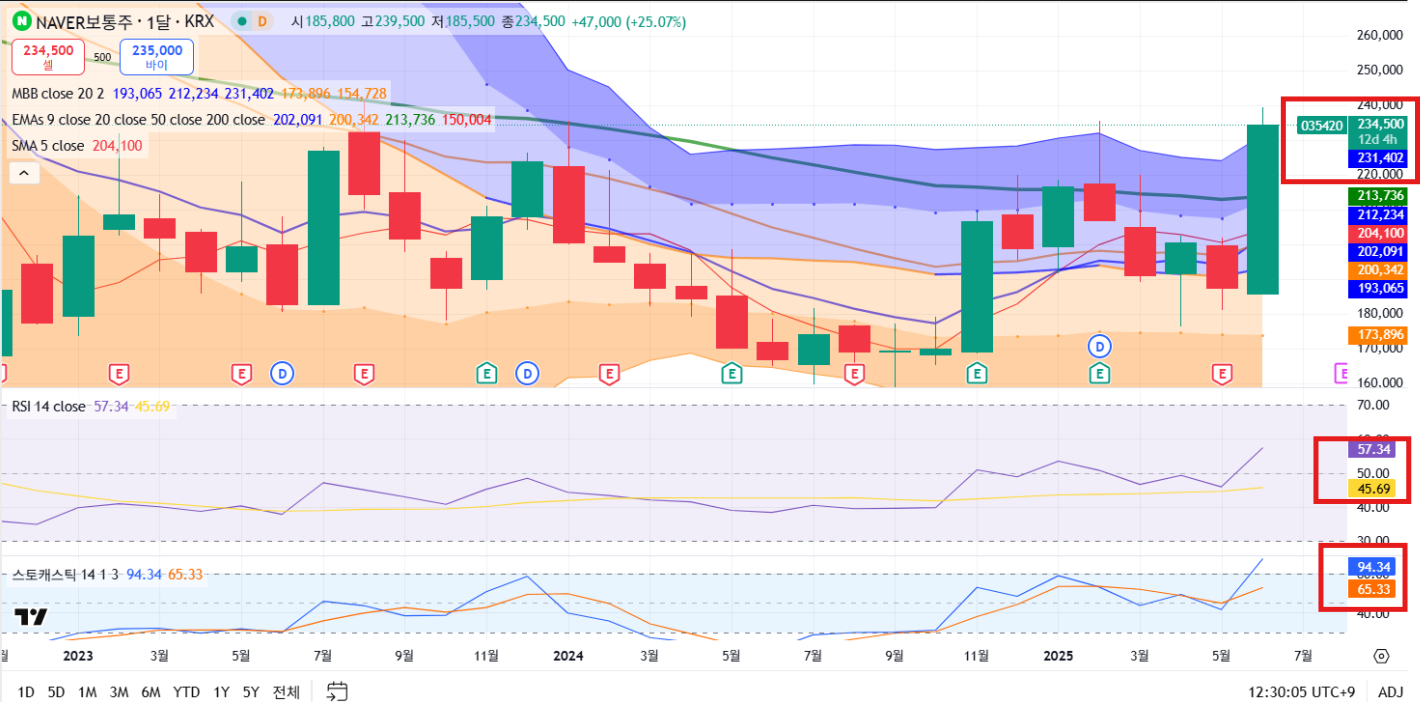Set time range to 전체 (all)
The width and height of the screenshot is (1421, 702).
click(286, 691)
